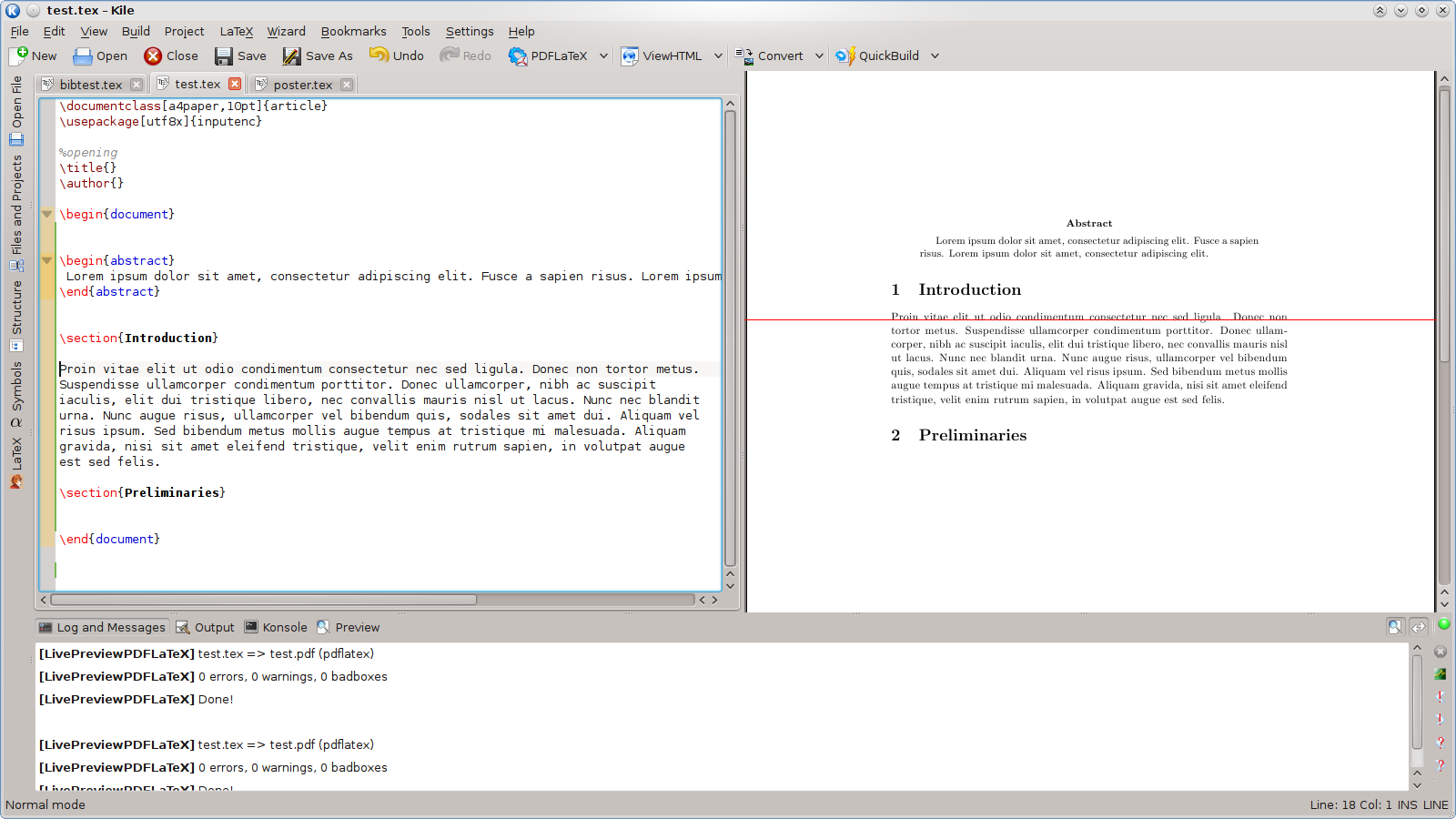Collapse the begin{document} fold marker

[x=47, y=215]
